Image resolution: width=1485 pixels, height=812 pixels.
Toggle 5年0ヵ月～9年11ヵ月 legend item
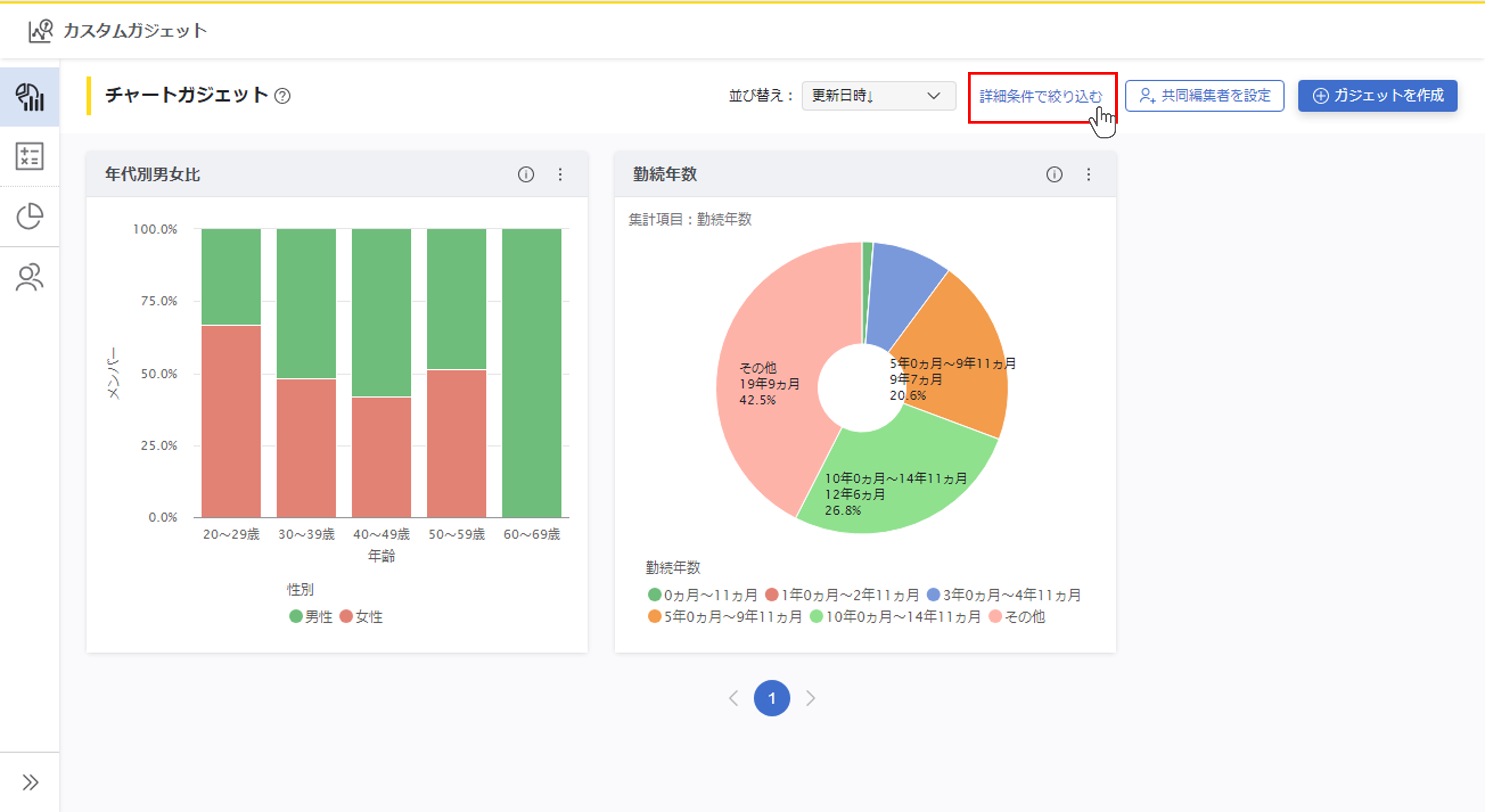725,617
